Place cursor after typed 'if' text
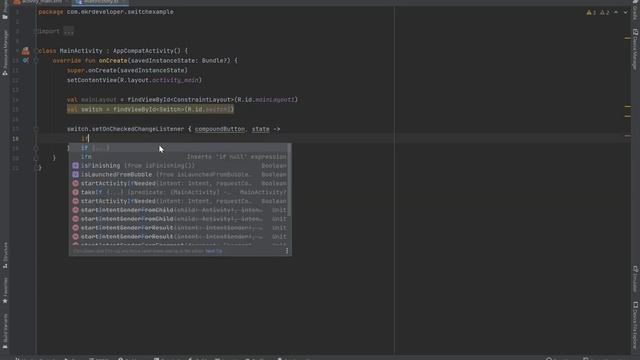The width and height of the screenshot is (640, 360). click(89, 139)
